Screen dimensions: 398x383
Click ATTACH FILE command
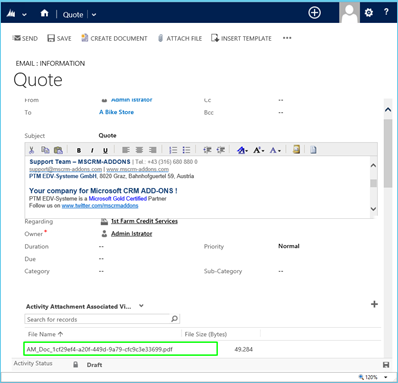point(180,38)
